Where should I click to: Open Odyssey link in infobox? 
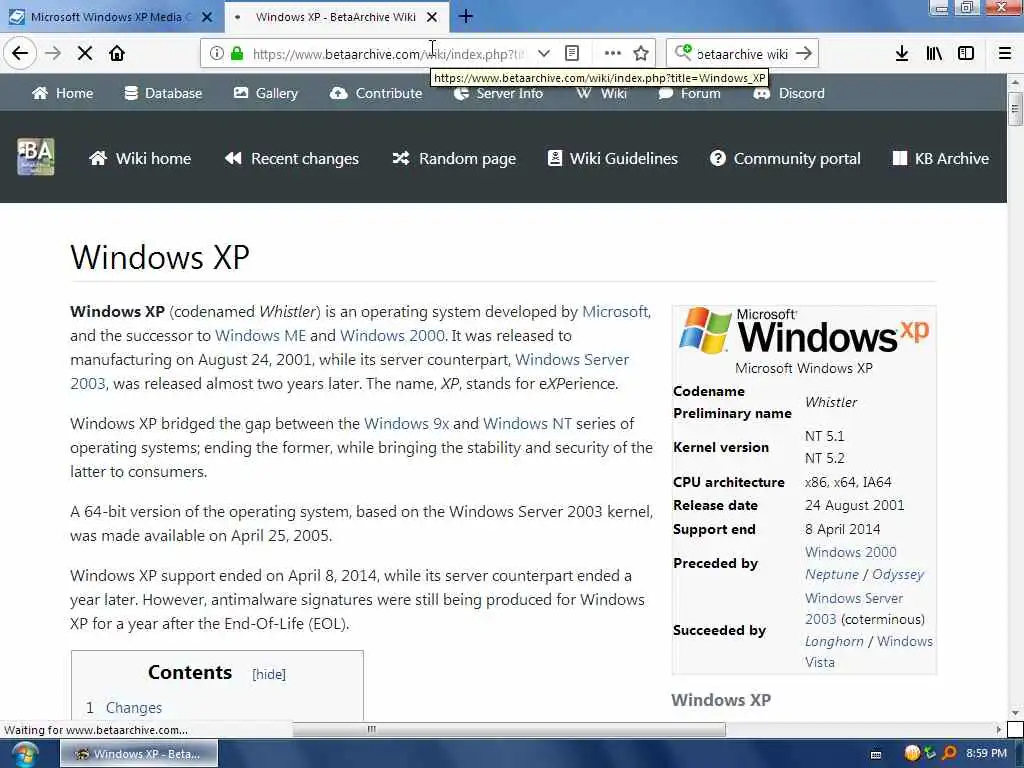tap(898, 575)
